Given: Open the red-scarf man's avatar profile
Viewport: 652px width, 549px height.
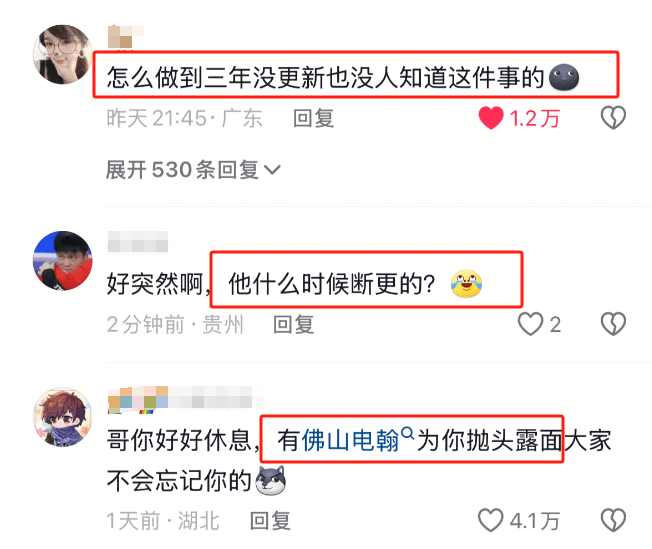Looking at the screenshot, I should (x=63, y=260).
